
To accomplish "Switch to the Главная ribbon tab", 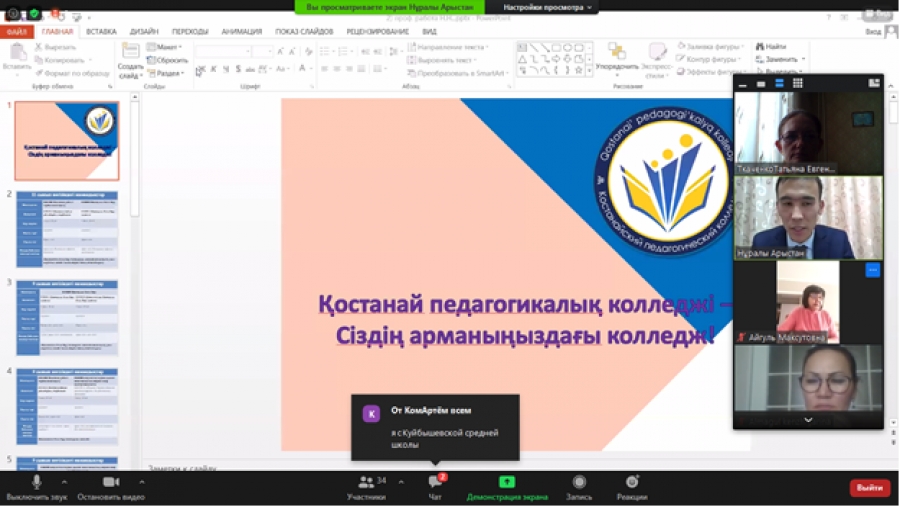I will 57,32.
